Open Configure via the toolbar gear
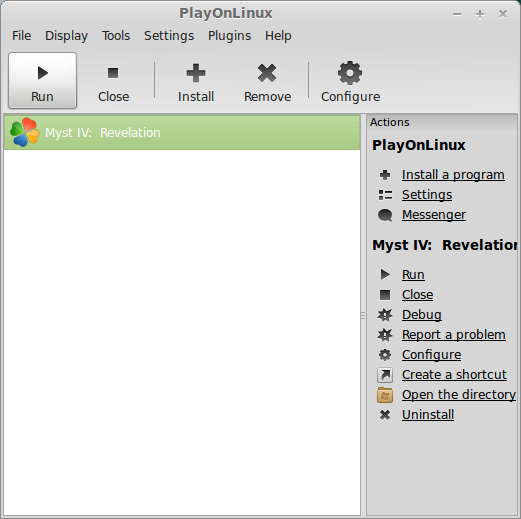 click(x=350, y=80)
